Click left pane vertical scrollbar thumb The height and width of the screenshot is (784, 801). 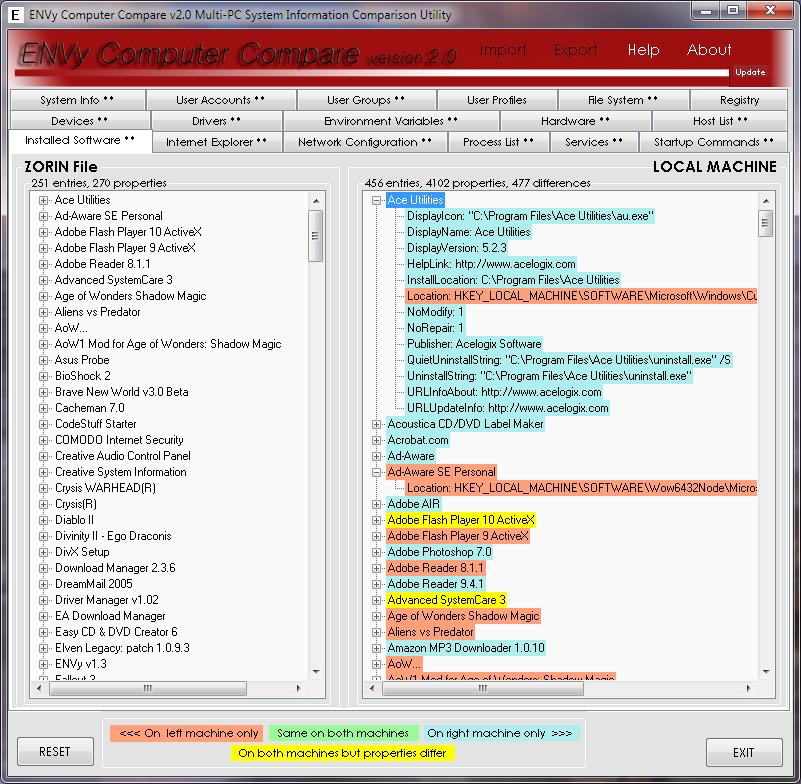tap(316, 236)
